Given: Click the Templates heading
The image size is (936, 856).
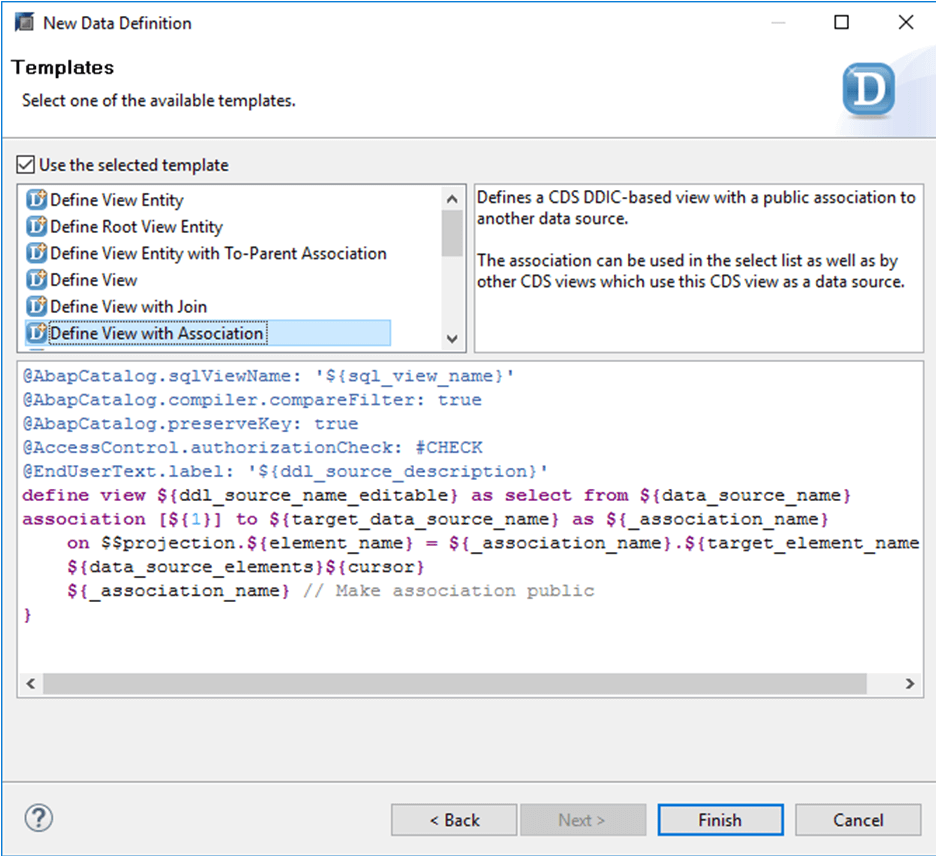Looking at the screenshot, I should click(63, 67).
